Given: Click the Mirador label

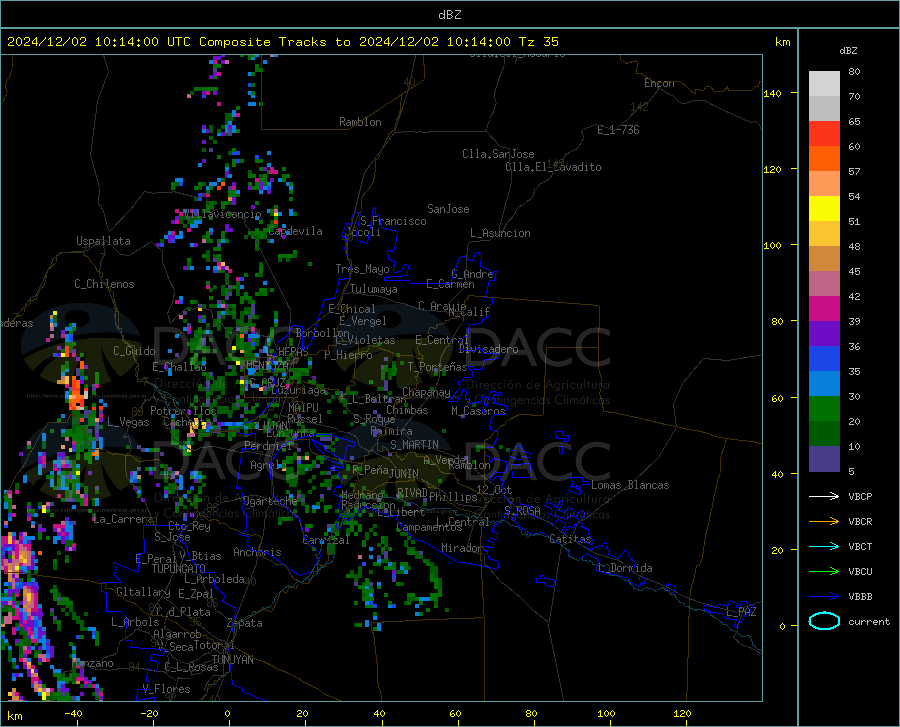Looking at the screenshot, I should coord(461,548).
